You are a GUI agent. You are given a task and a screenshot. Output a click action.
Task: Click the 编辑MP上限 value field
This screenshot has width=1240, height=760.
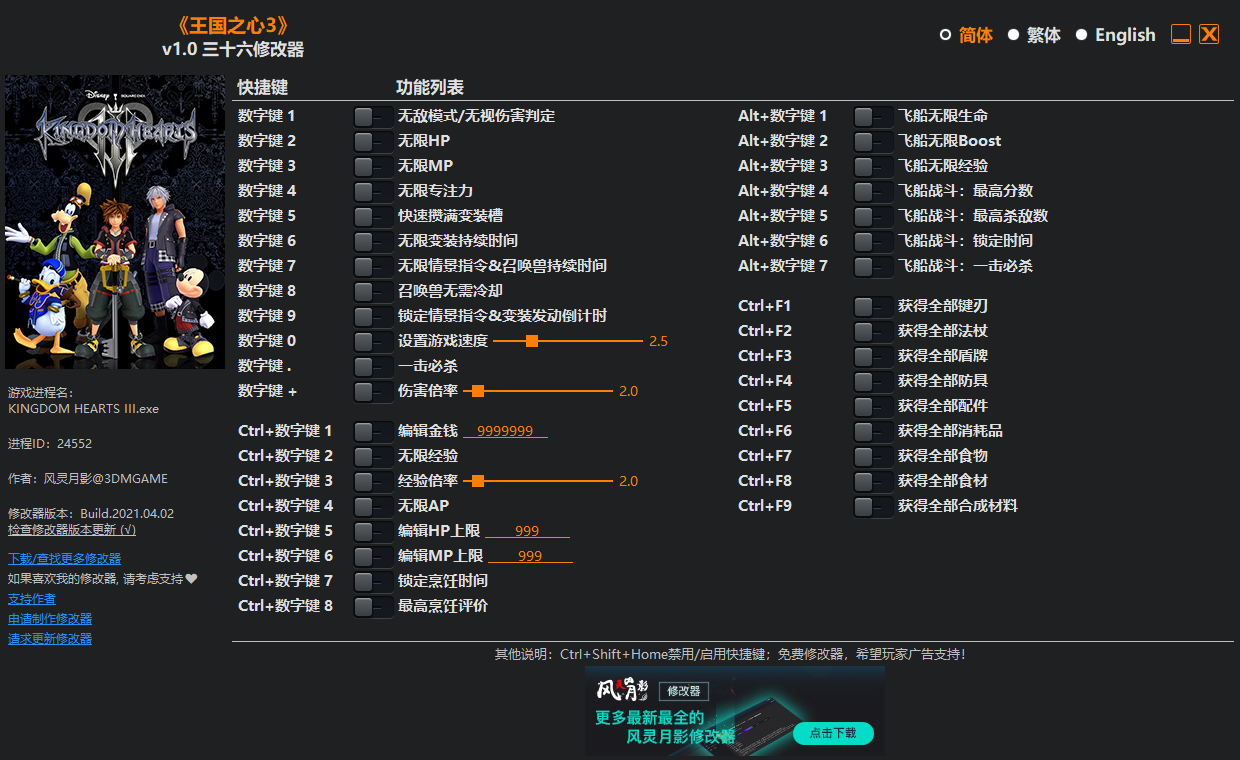coord(530,556)
